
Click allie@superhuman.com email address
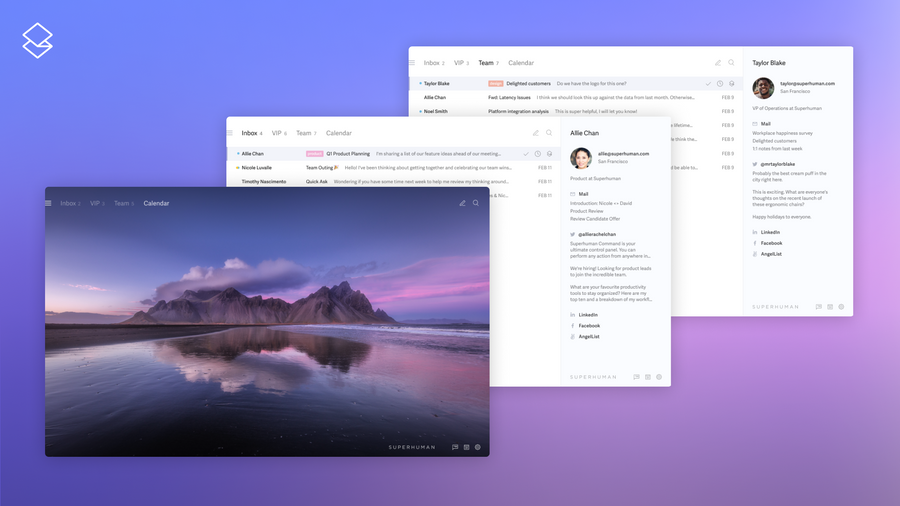pyautogui.click(x=623, y=154)
